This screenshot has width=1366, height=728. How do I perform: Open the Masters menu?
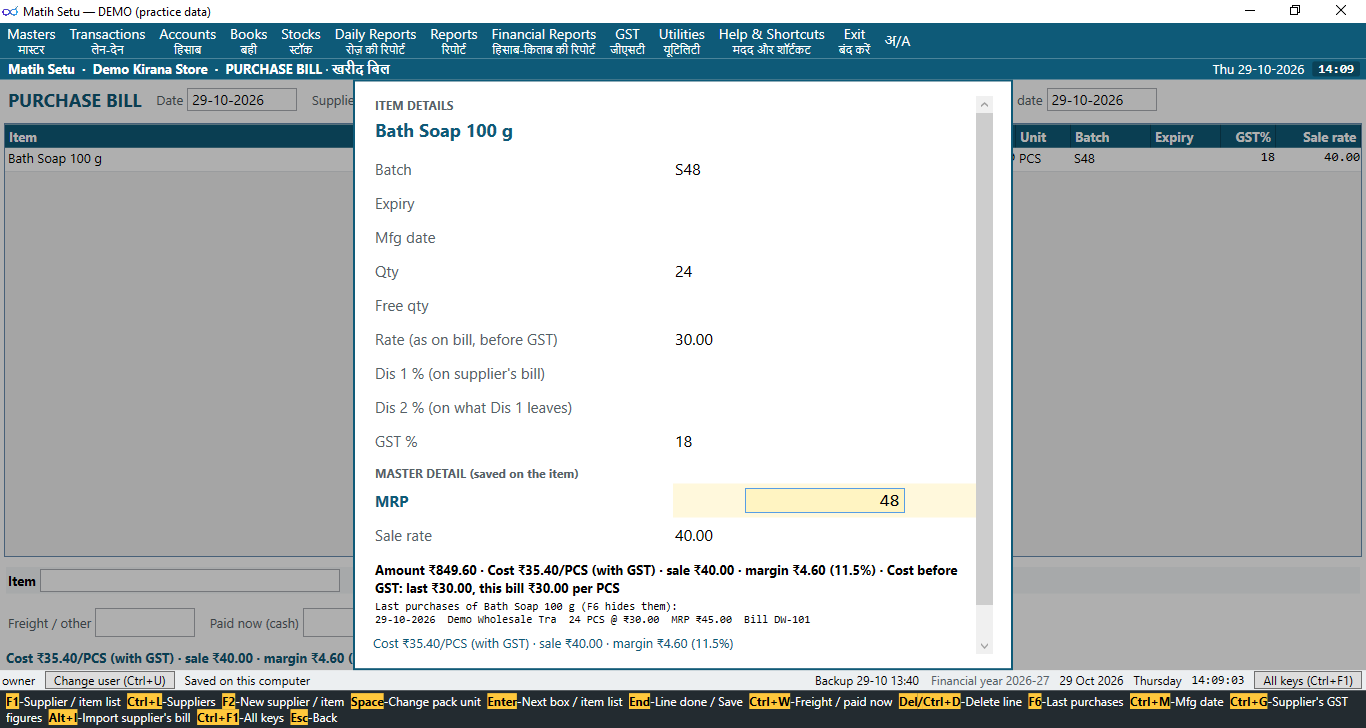point(31,41)
